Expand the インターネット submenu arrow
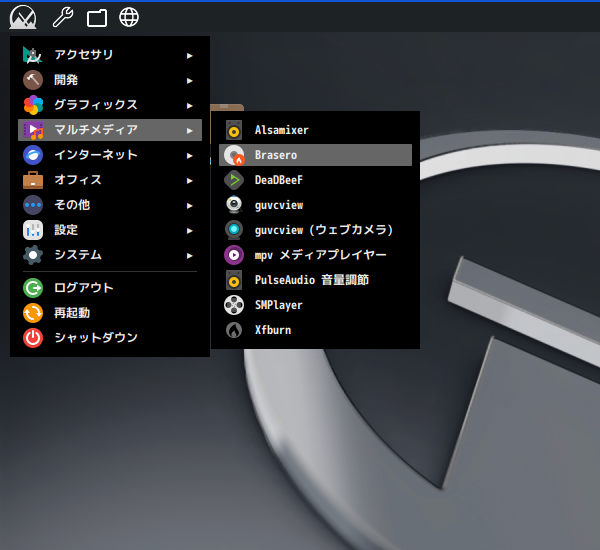 coord(190,155)
